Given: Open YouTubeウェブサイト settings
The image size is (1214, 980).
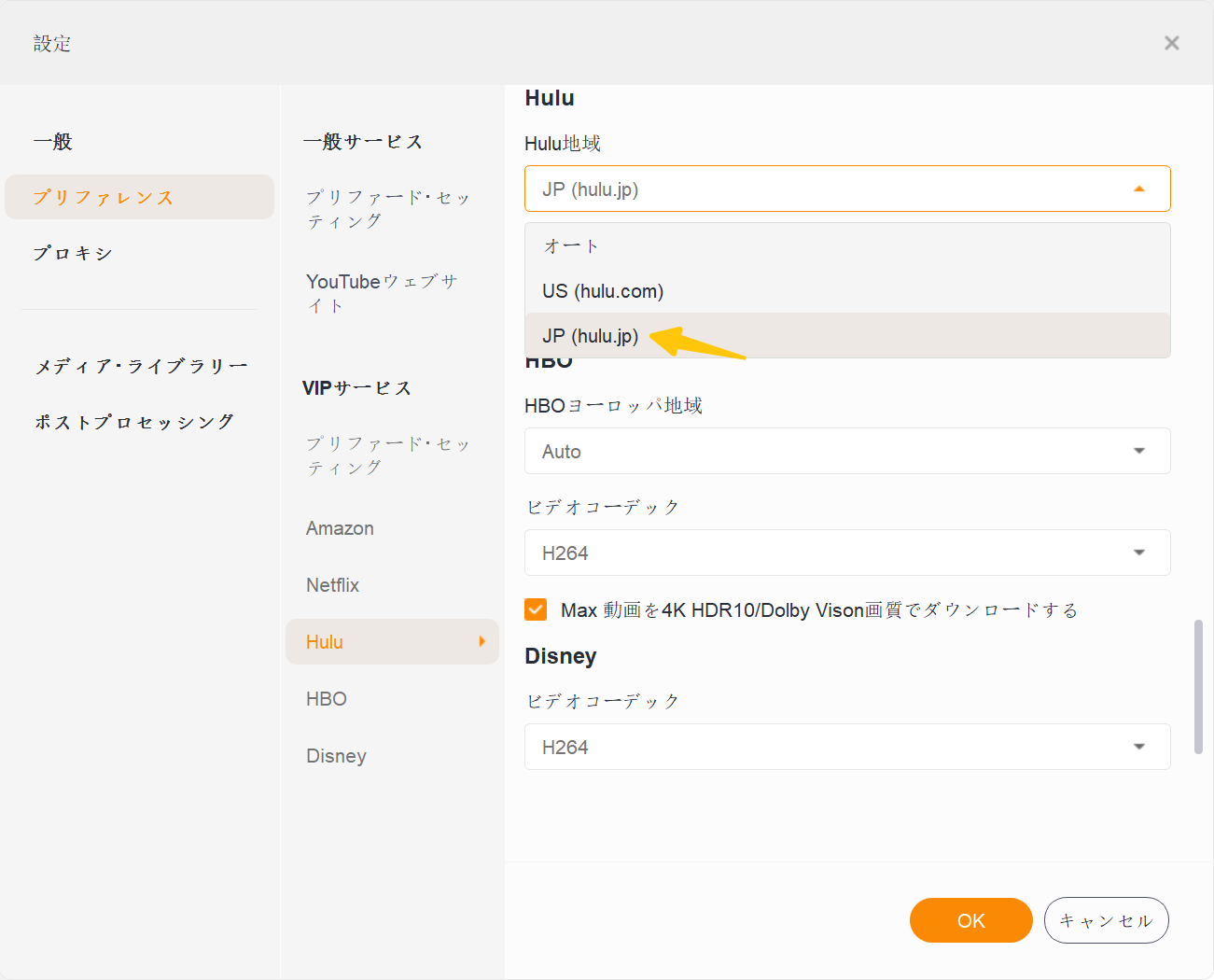Looking at the screenshot, I should [383, 293].
